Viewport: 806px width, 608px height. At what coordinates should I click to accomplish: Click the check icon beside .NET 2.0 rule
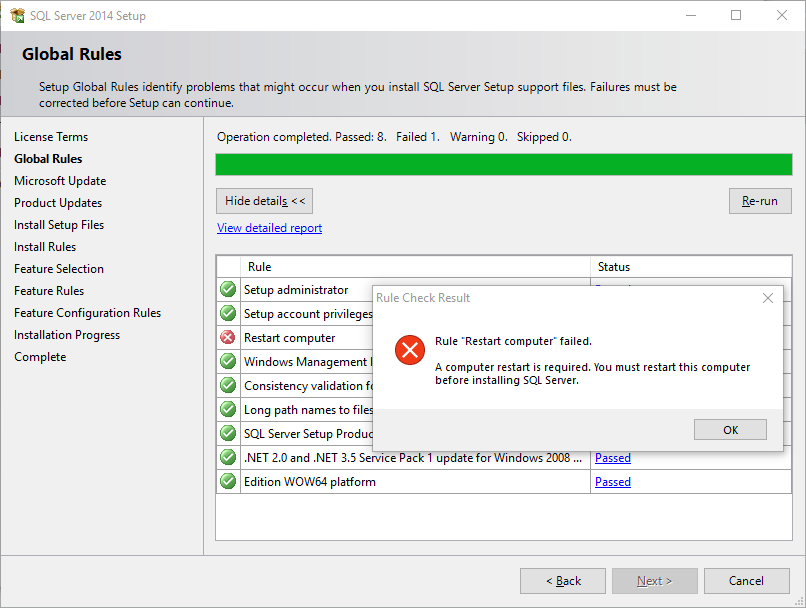point(228,457)
